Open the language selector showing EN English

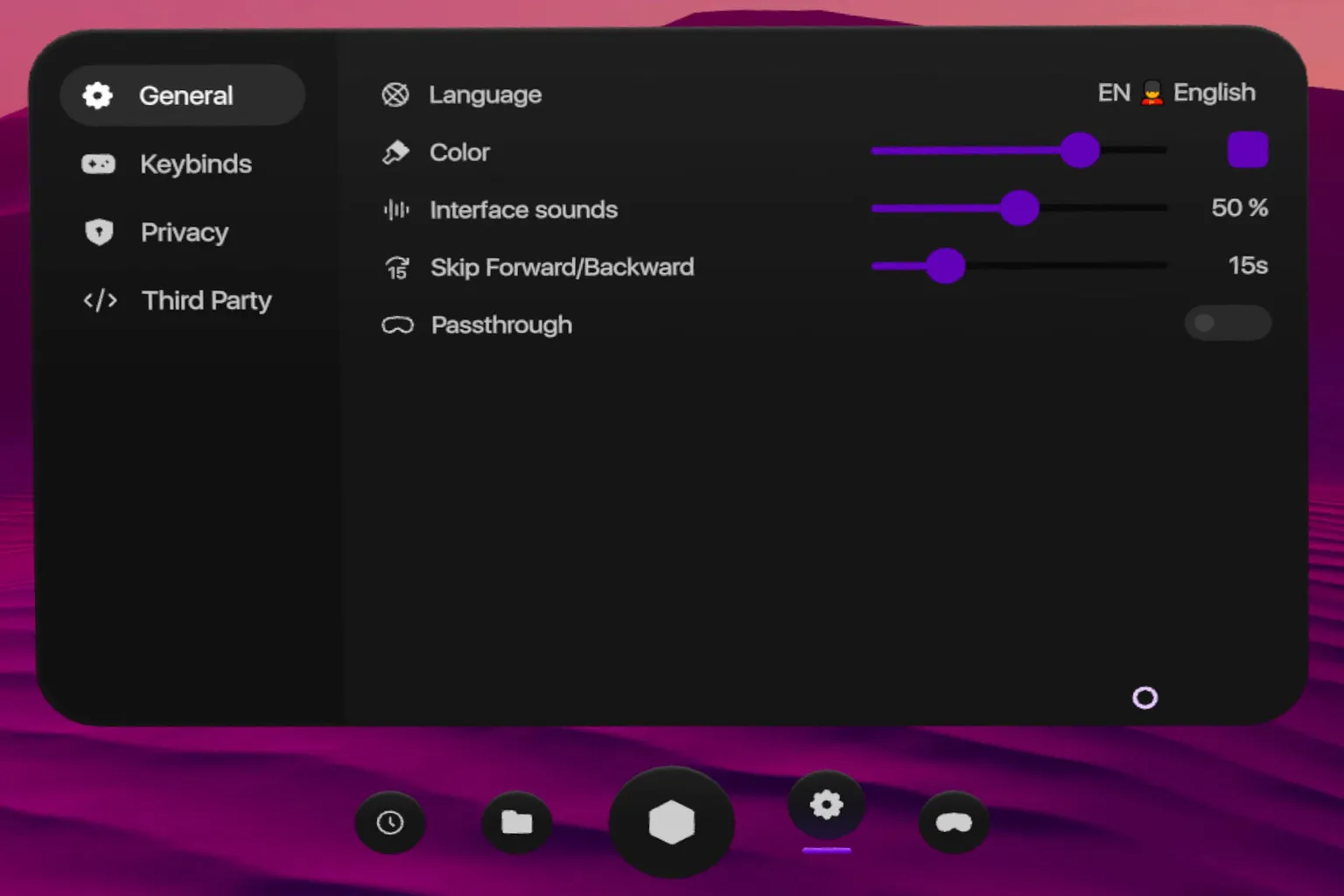point(1176,93)
